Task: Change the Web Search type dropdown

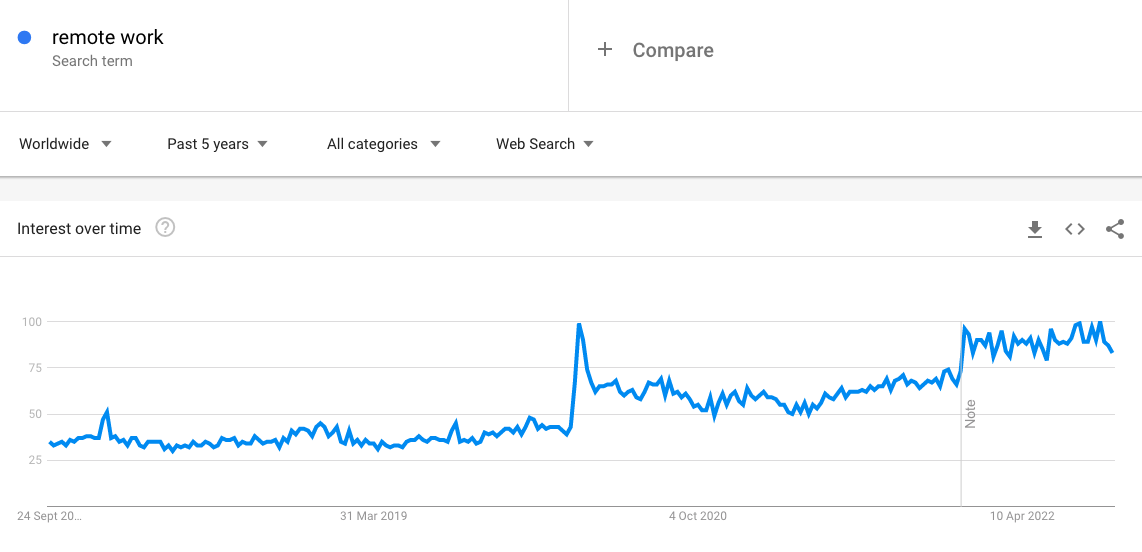Action: click(545, 144)
